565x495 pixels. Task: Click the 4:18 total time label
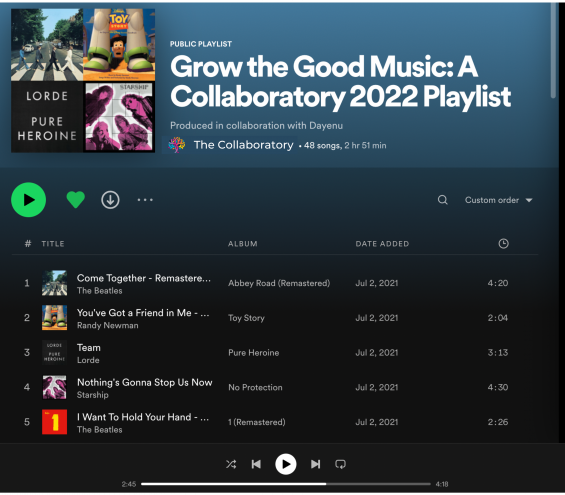442,484
